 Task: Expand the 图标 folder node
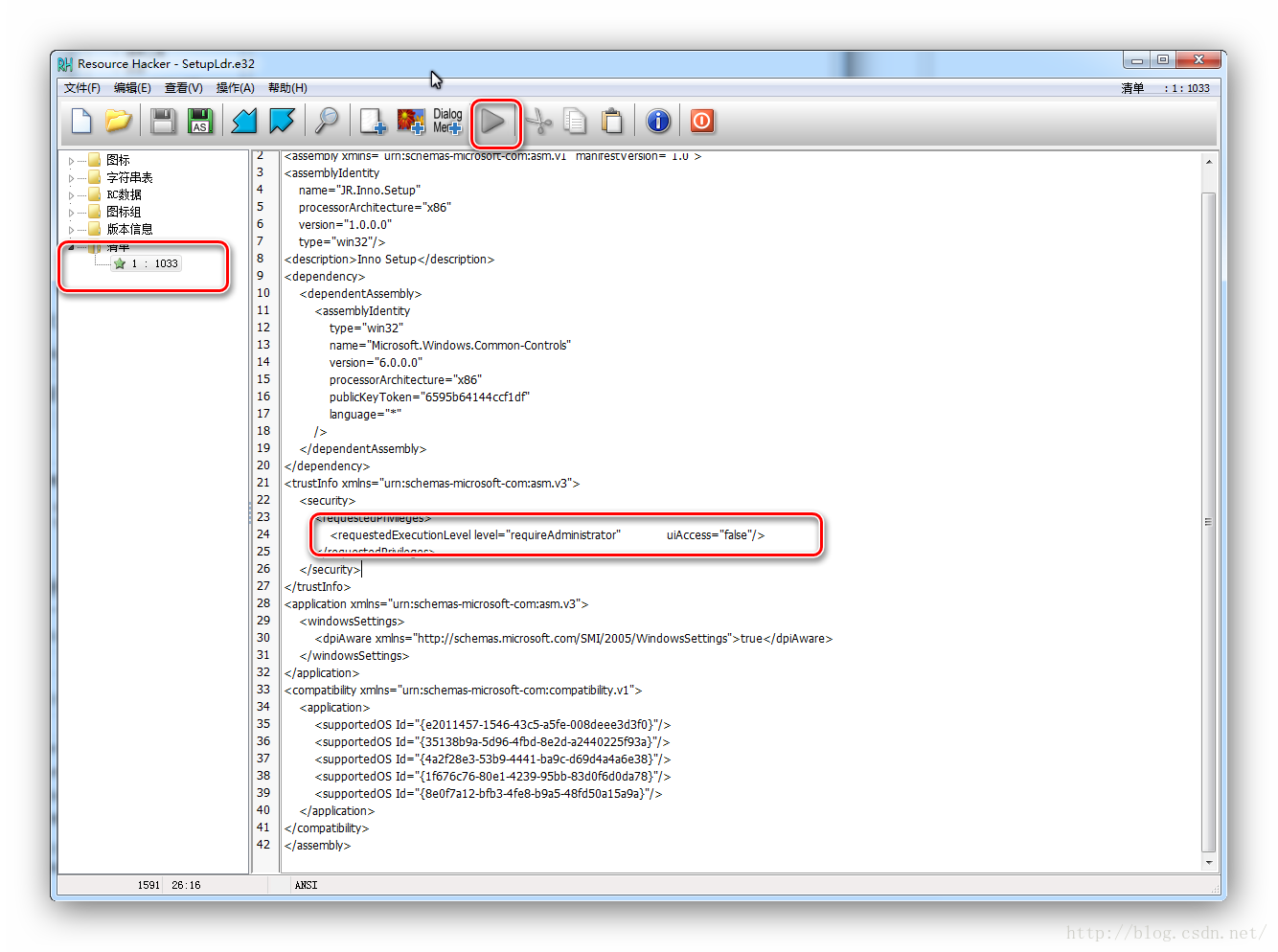point(71,161)
